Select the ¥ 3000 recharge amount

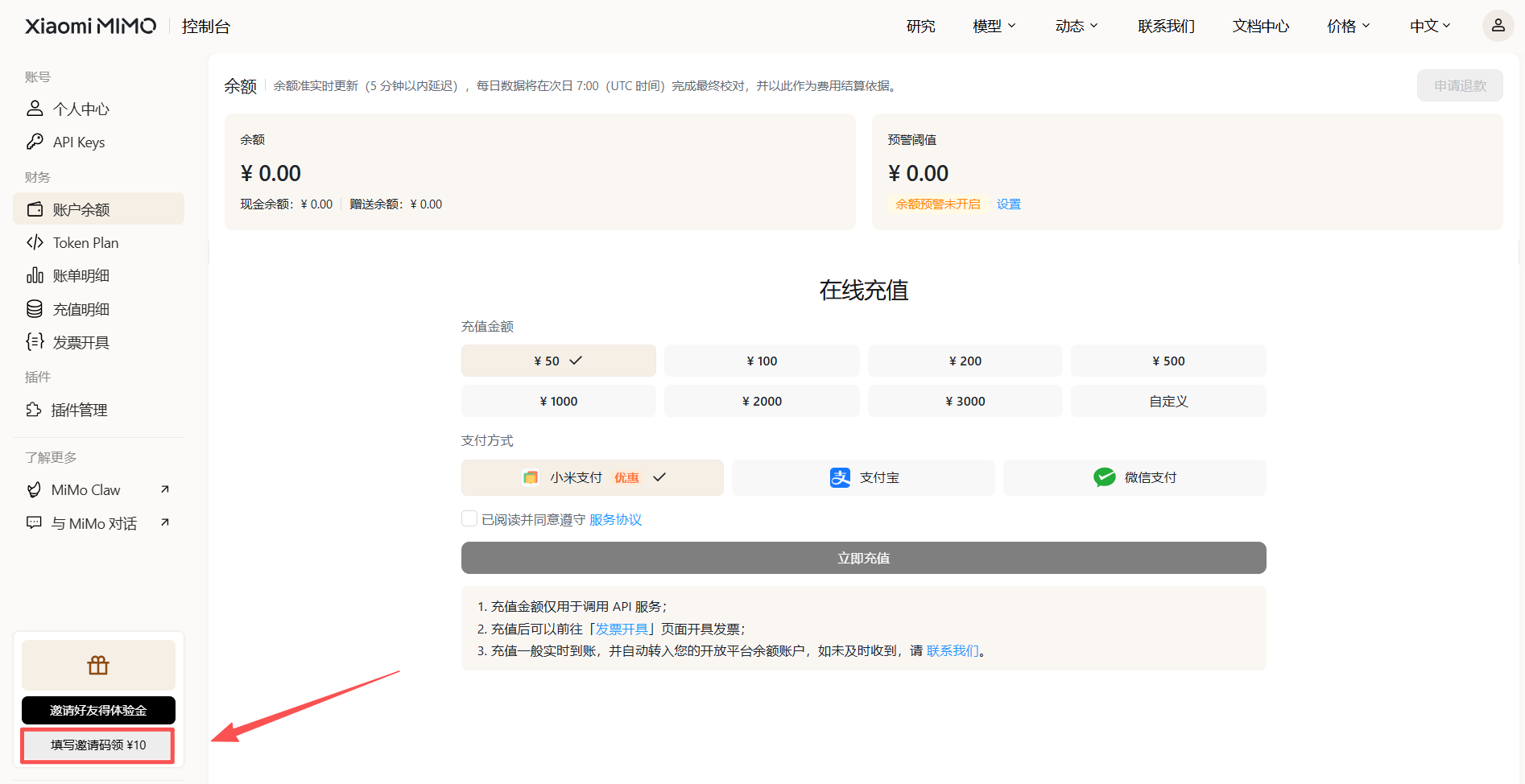[965, 401]
